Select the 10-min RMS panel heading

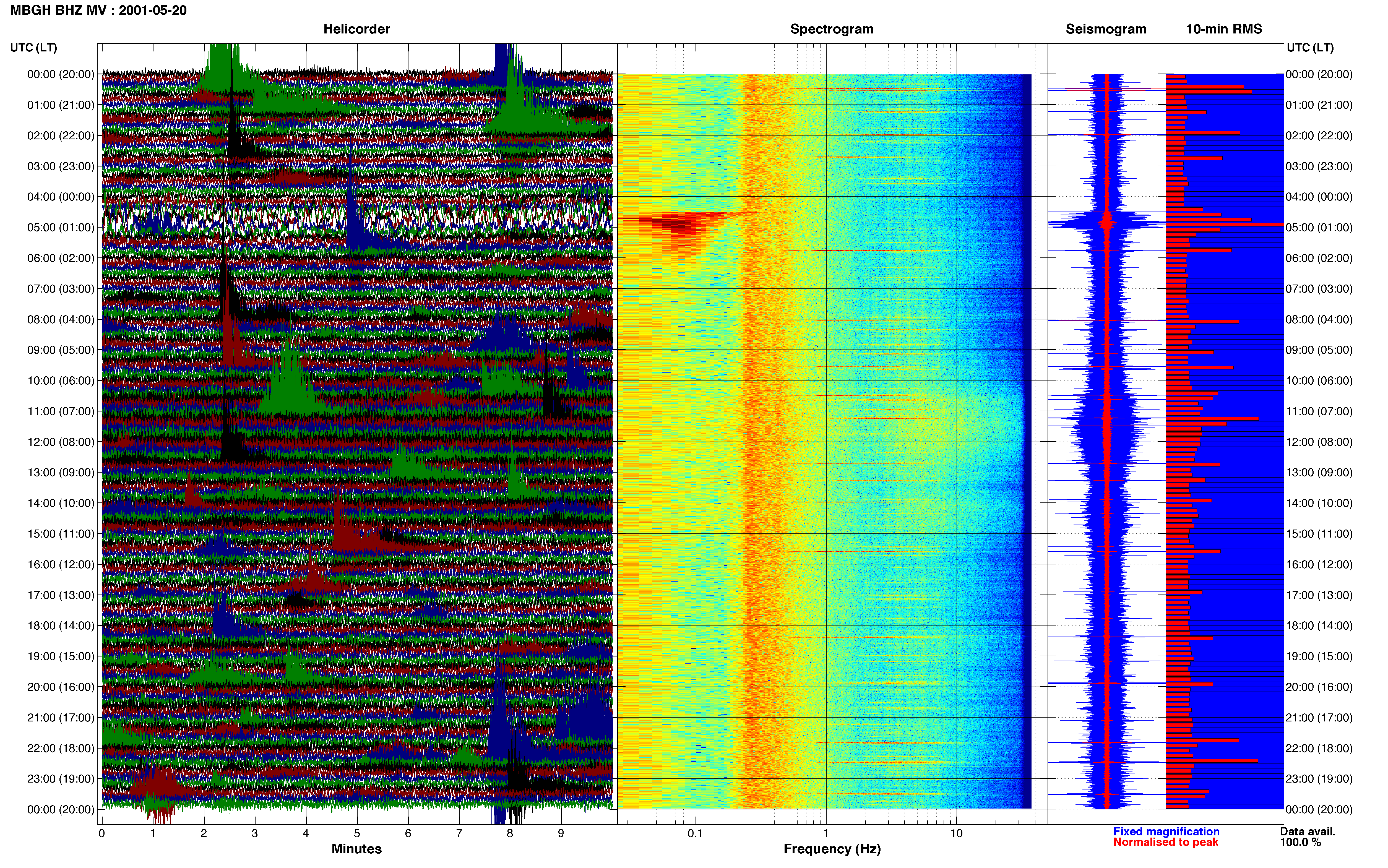[1224, 29]
